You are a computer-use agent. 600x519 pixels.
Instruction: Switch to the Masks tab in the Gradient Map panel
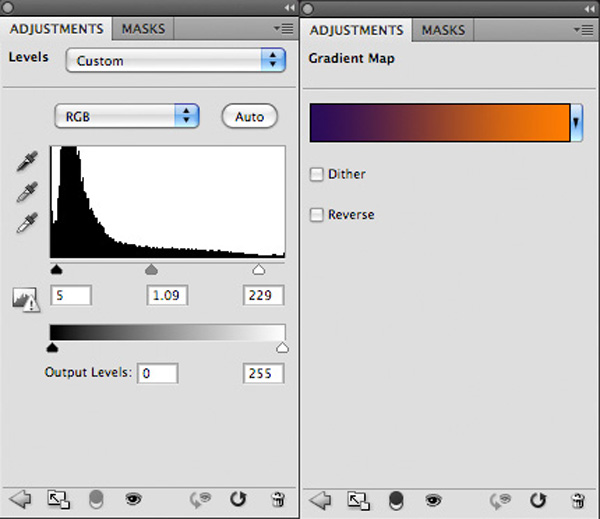click(x=443, y=30)
